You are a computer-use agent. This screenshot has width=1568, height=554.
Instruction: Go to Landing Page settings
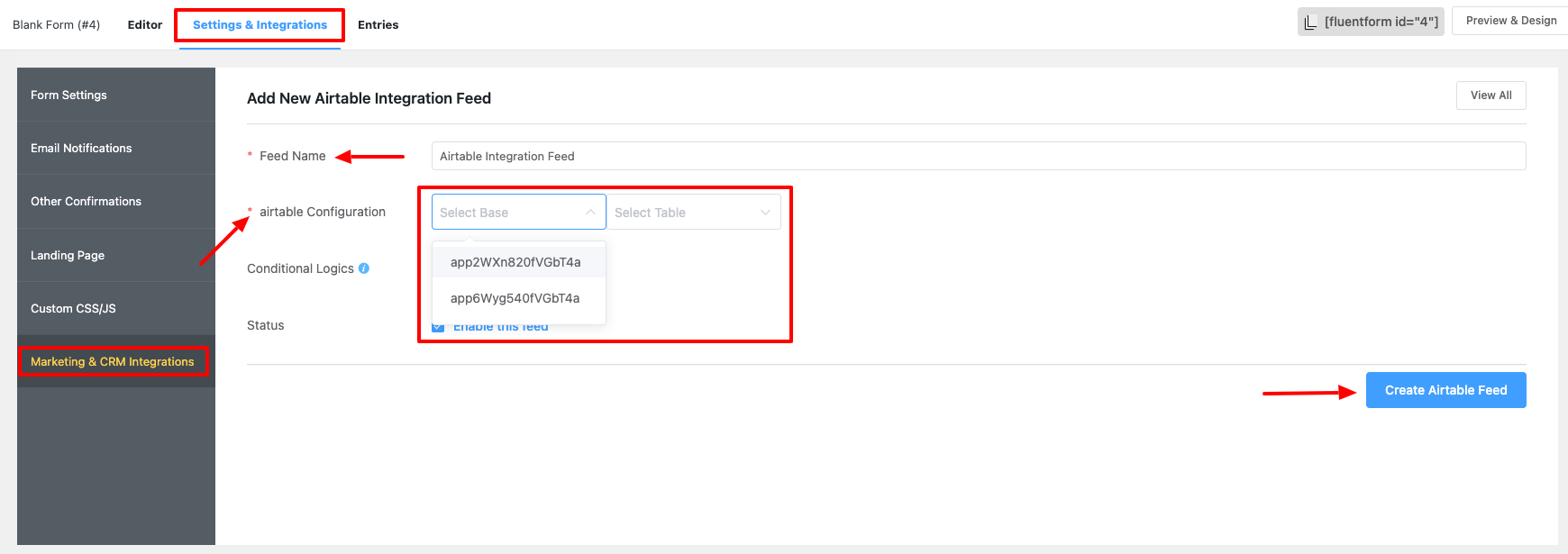[68, 255]
